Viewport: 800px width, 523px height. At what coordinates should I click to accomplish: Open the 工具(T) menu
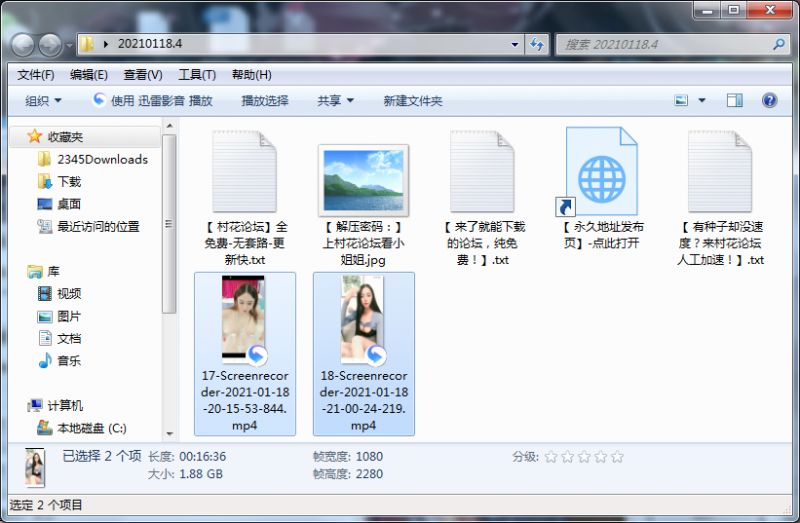(x=196, y=75)
